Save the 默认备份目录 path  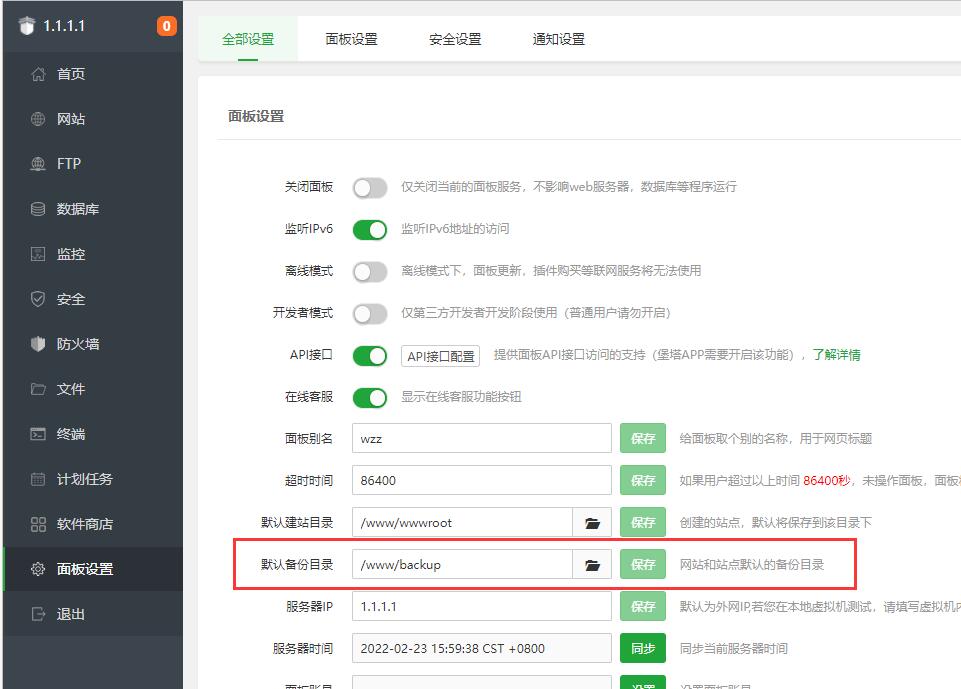[x=643, y=565]
